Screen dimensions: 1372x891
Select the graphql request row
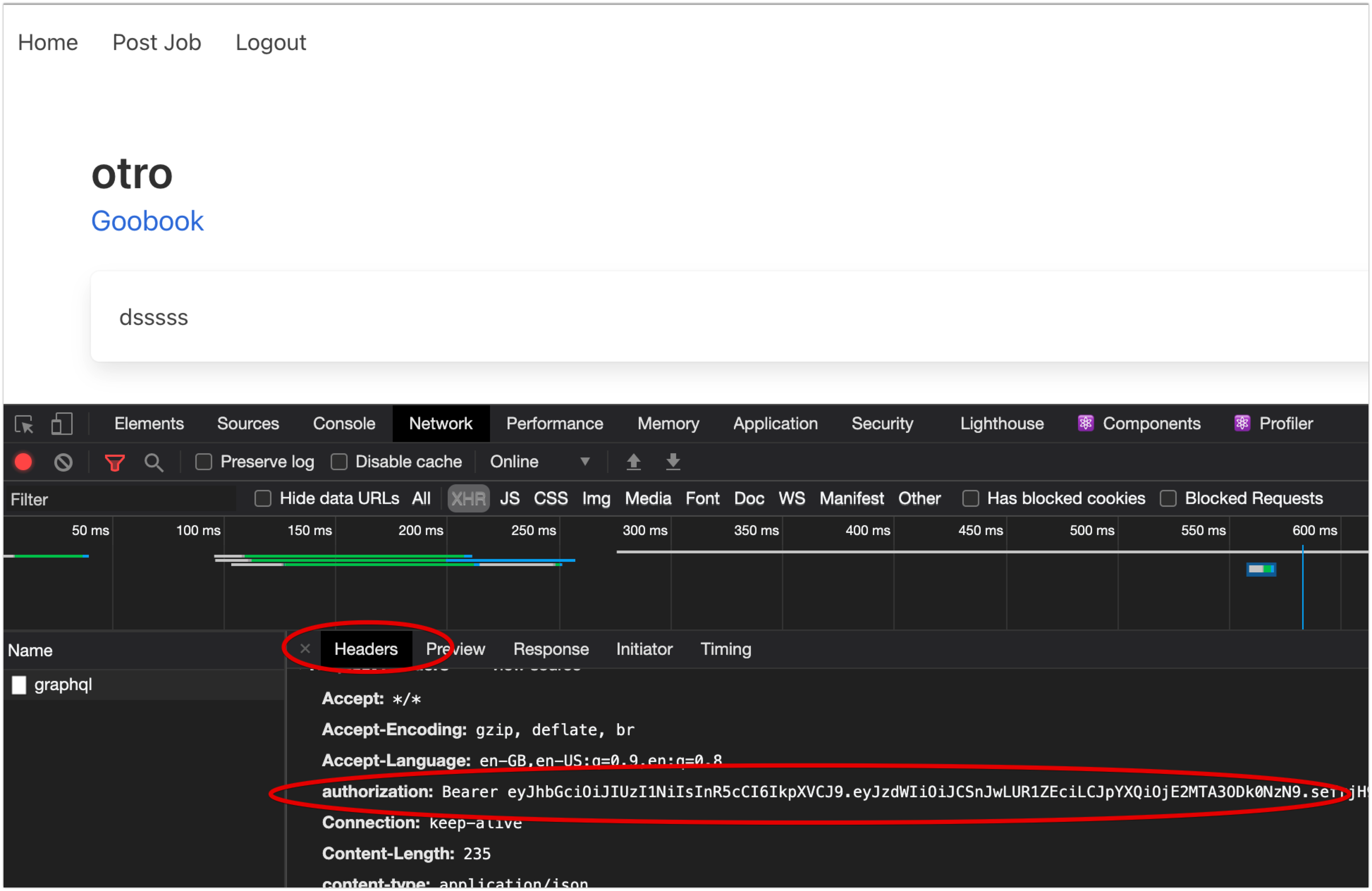tap(63, 685)
